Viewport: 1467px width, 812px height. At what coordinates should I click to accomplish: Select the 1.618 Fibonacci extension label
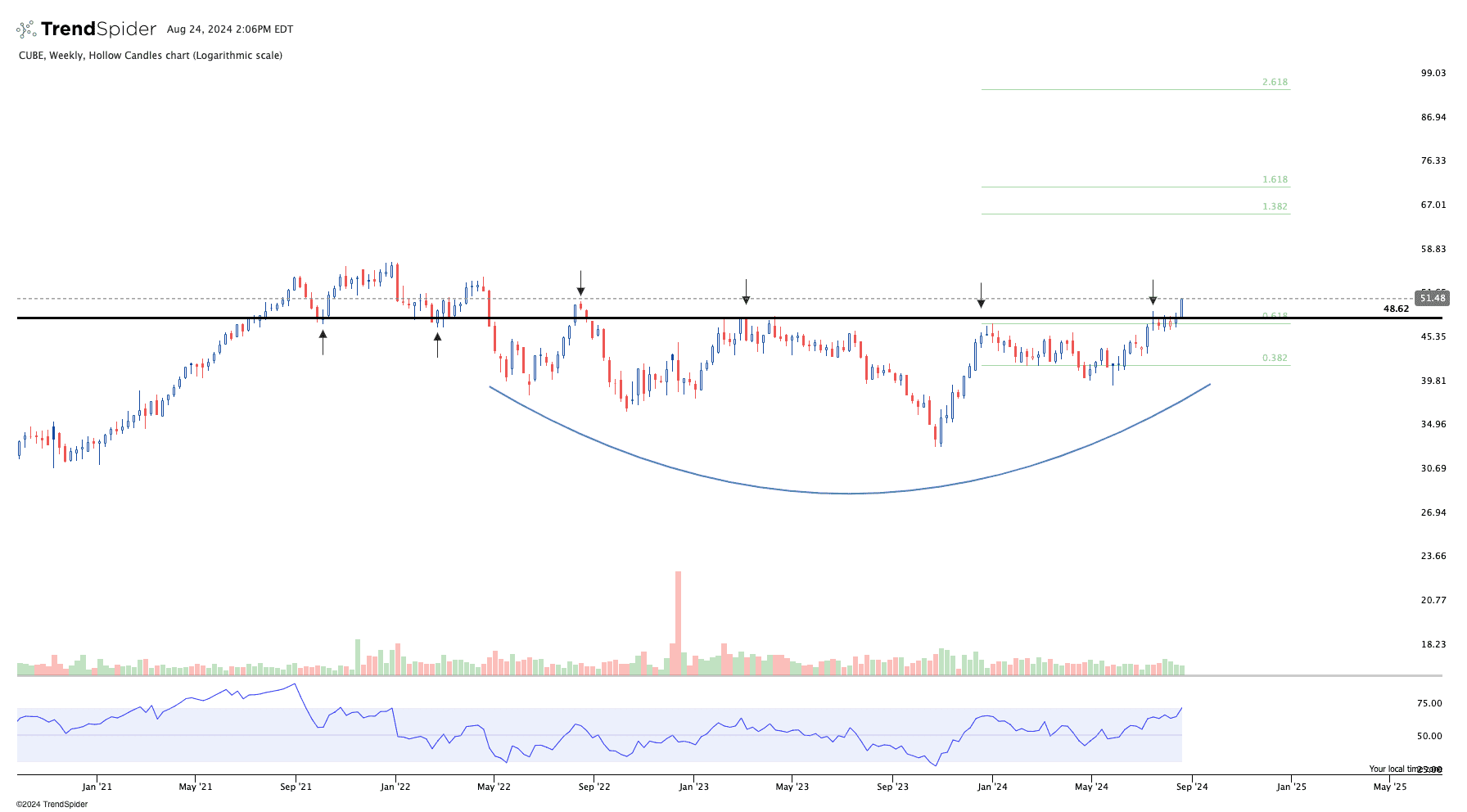pyautogui.click(x=1275, y=180)
